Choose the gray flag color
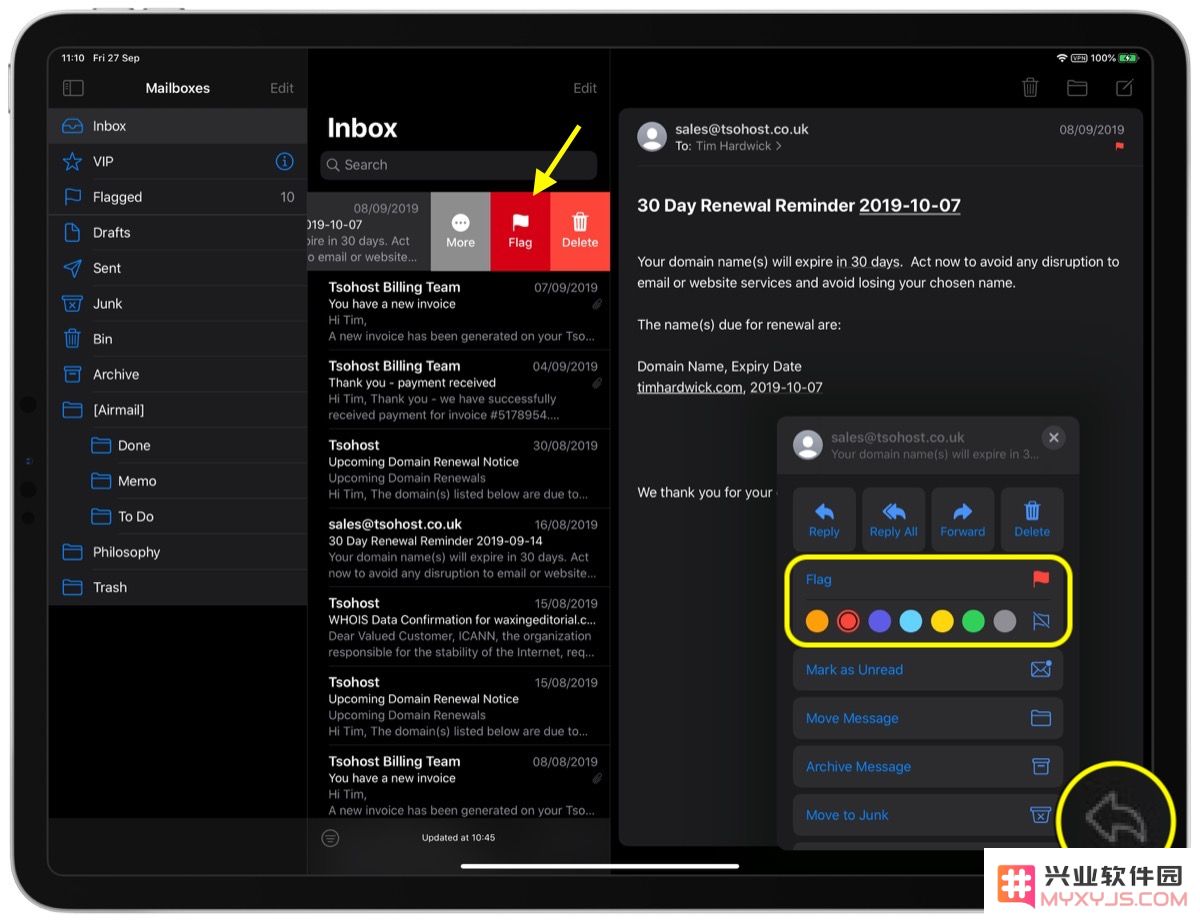The height and width of the screenshot is (923, 1200). coord(1005,621)
